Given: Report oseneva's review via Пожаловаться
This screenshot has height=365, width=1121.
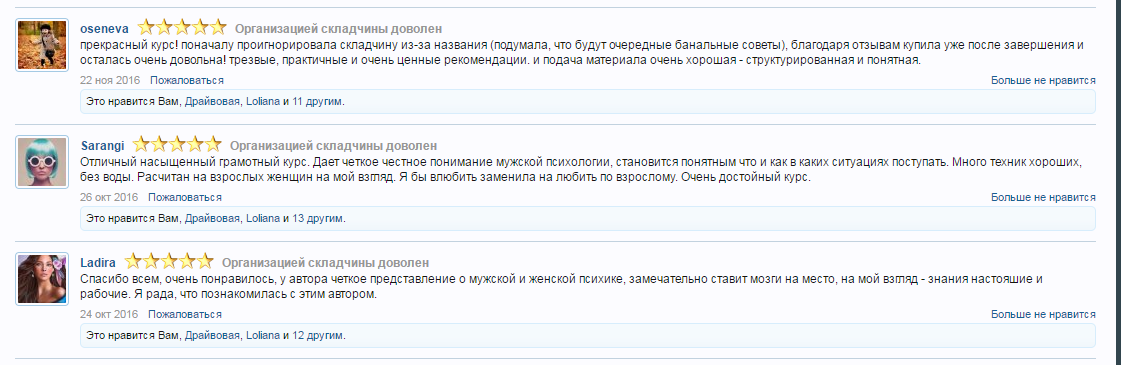Looking at the screenshot, I should 187,80.
